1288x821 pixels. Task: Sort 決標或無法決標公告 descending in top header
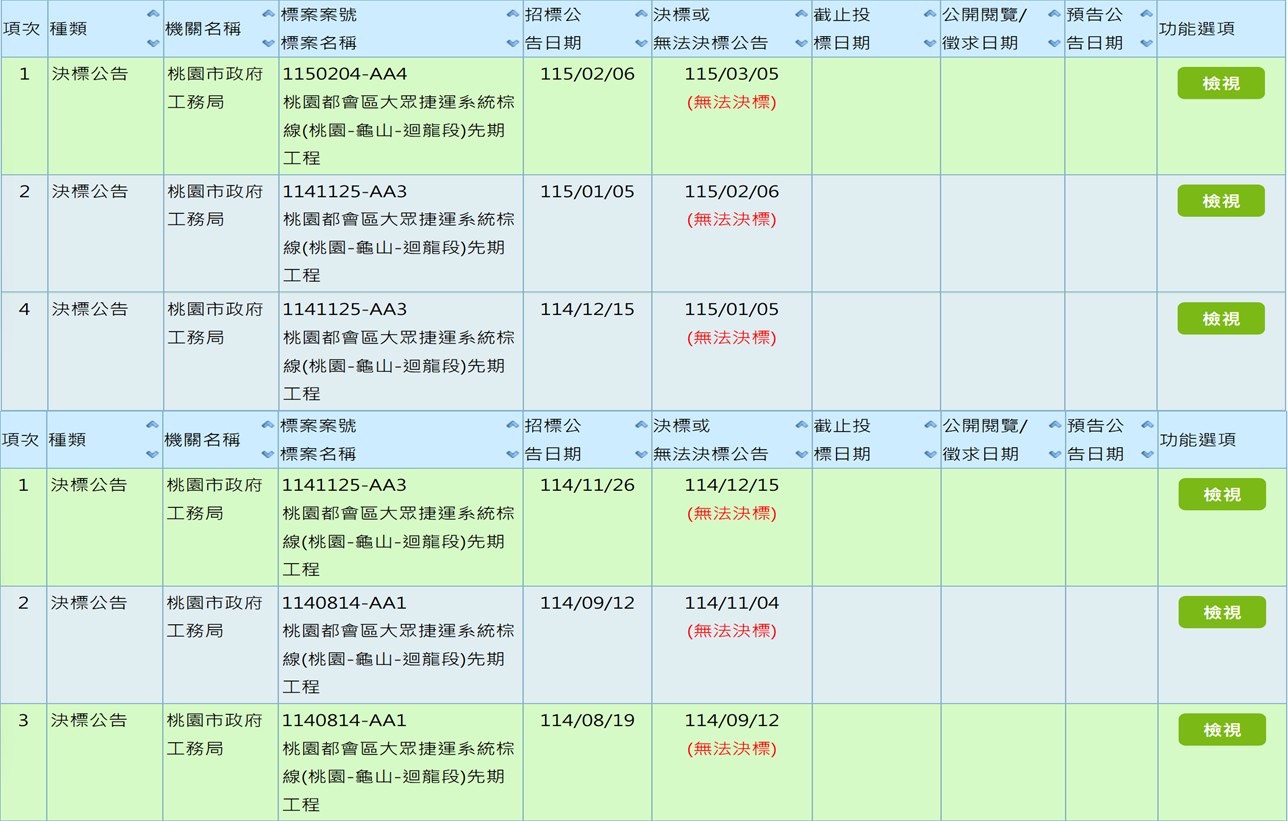[x=801, y=43]
